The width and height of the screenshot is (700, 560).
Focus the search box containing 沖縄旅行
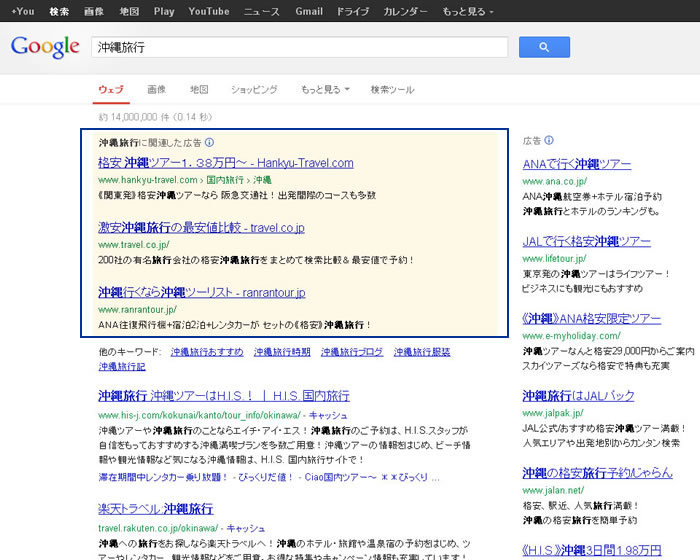(300, 47)
